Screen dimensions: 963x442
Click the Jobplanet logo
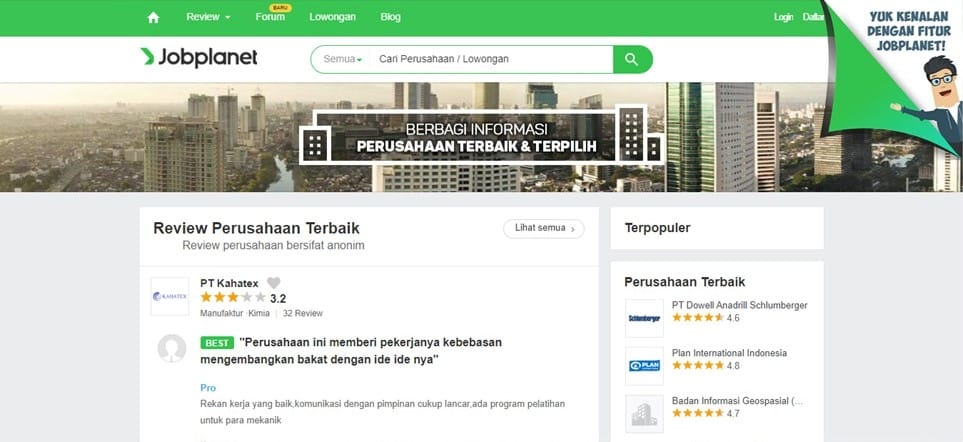click(199, 57)
